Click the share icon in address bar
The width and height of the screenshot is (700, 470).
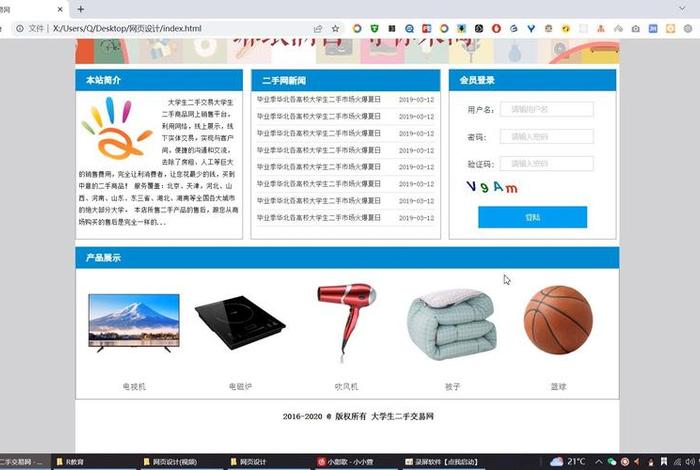(318, 29)
